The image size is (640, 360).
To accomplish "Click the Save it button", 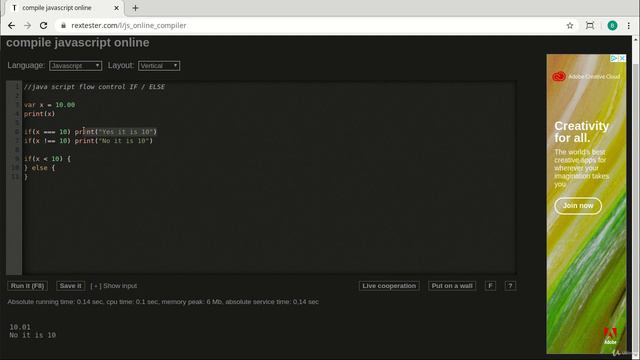I will click(71, 286).
